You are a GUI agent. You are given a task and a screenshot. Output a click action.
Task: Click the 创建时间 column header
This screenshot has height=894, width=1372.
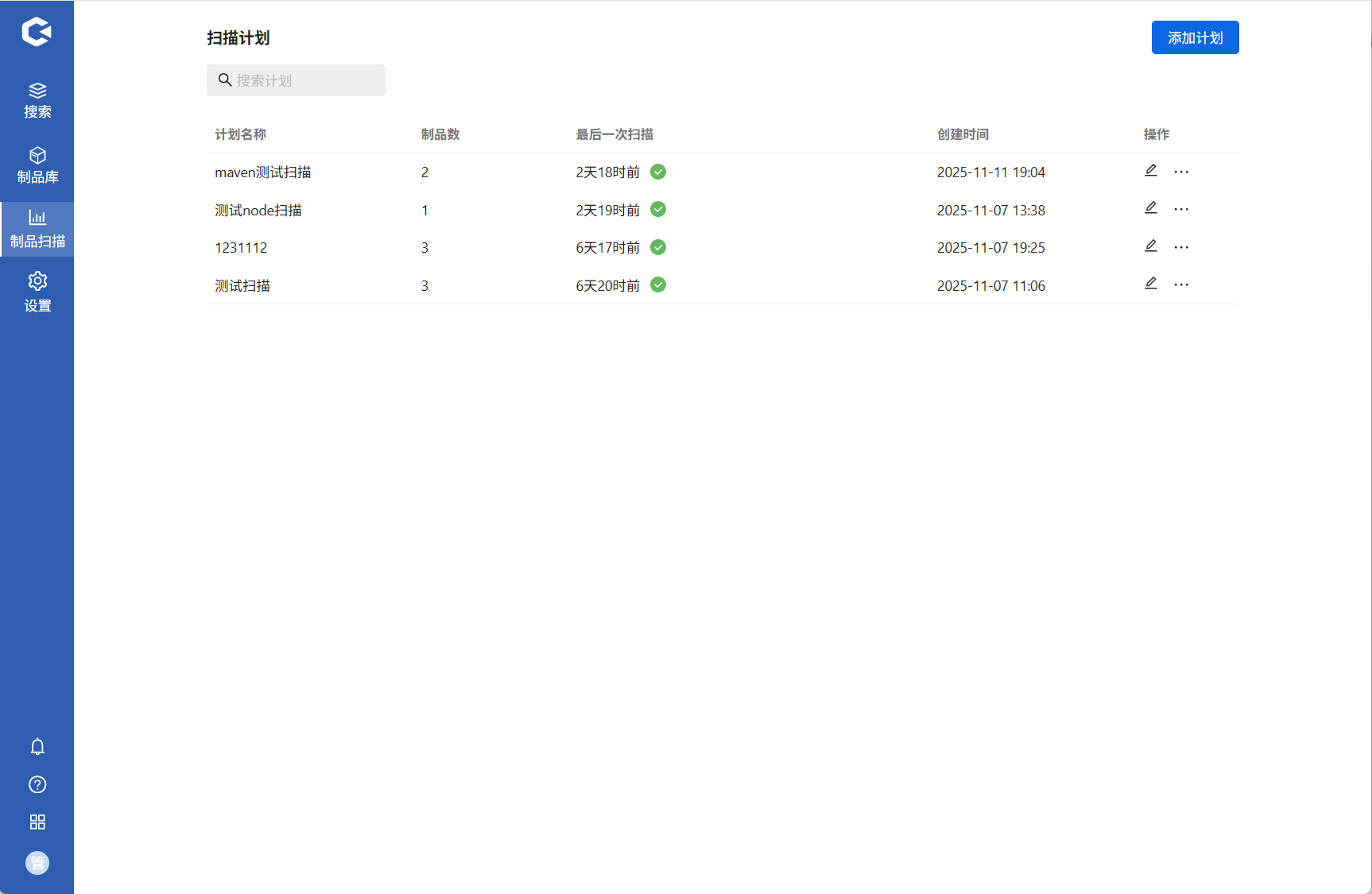(x=963, y=134)
